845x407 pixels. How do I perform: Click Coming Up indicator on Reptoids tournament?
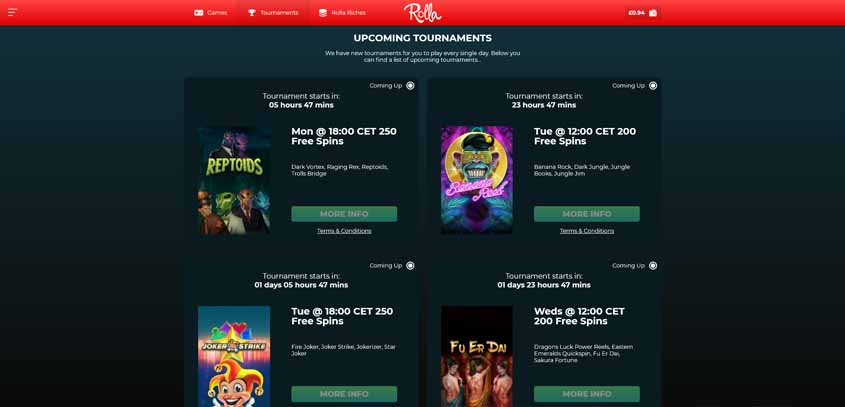click(410, 85)
